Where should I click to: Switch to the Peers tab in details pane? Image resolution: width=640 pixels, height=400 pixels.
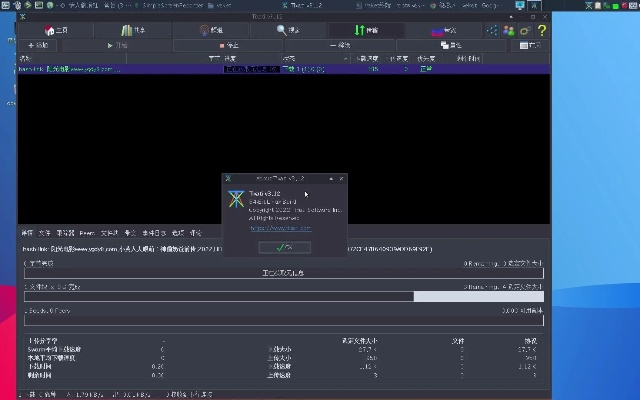pyautogui.click(x=88, y=232)
